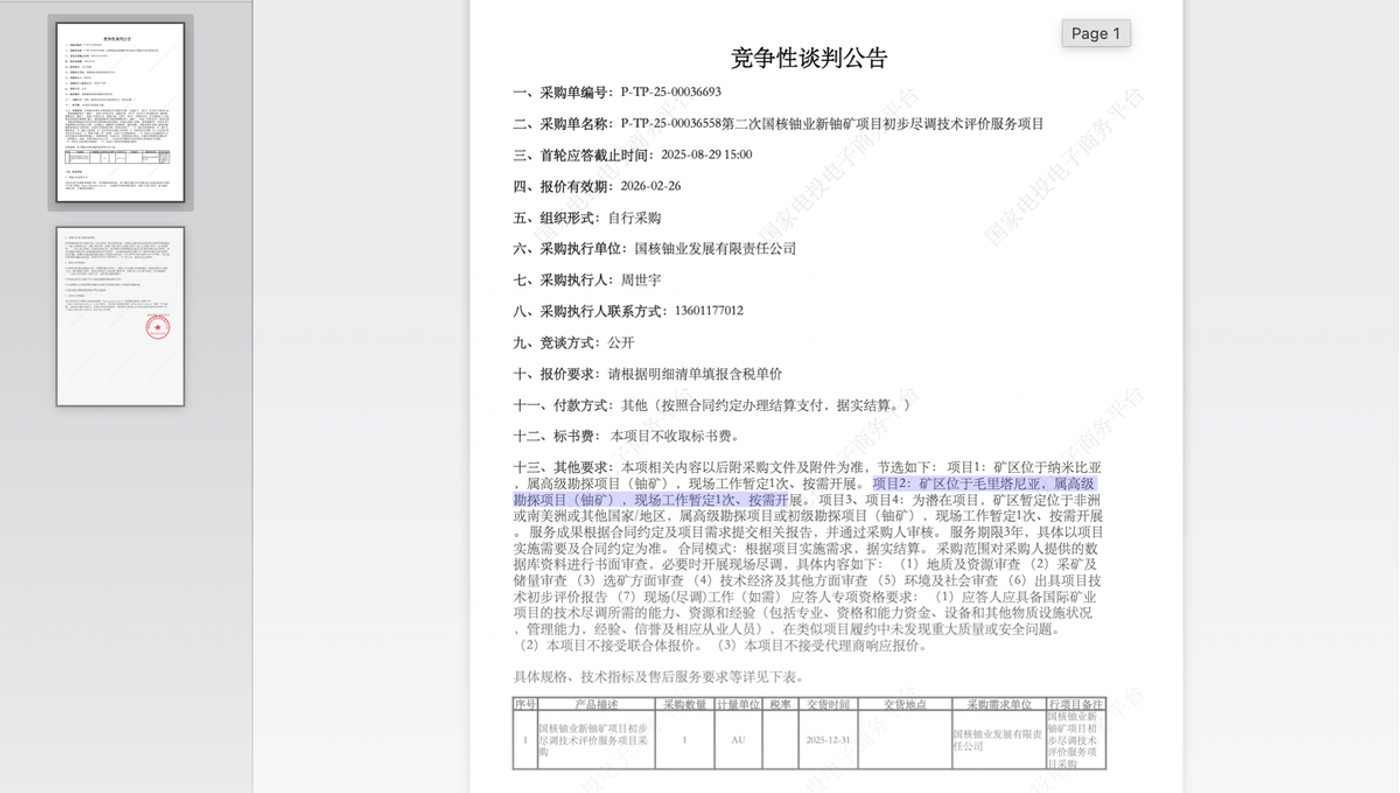Click the table header '计量单位'

pos(737,704)
